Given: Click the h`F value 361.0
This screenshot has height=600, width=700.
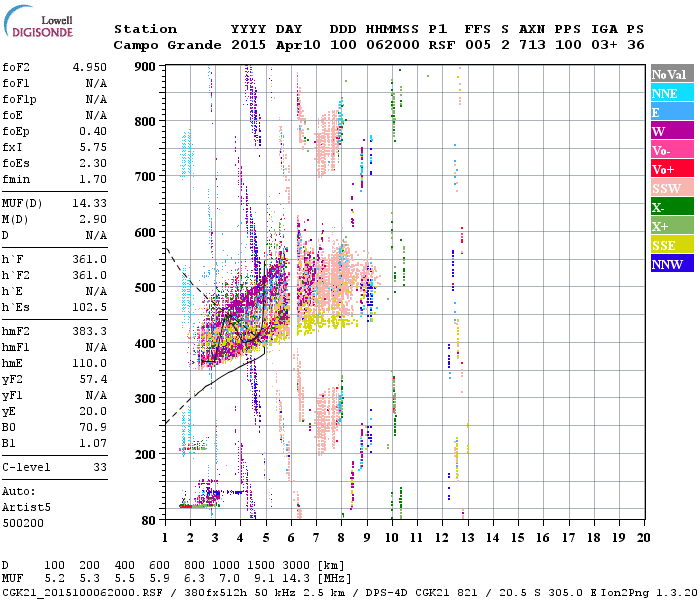Looking at the screenshot, I should [x=90, y=259].
